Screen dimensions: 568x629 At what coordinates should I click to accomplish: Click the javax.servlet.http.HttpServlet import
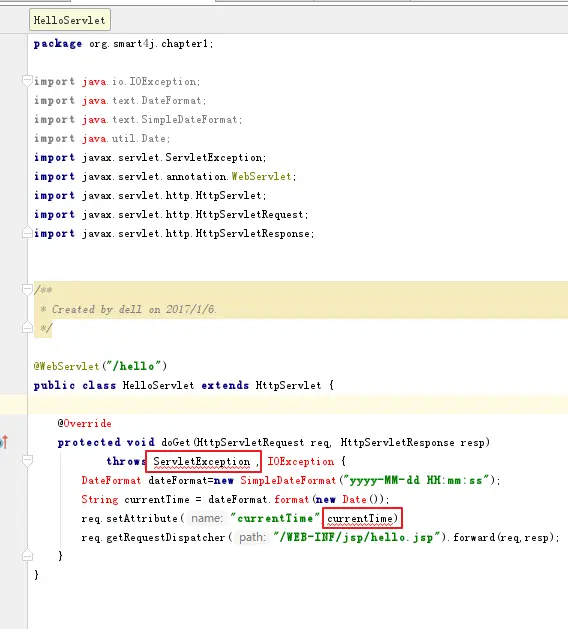[150, 195]
